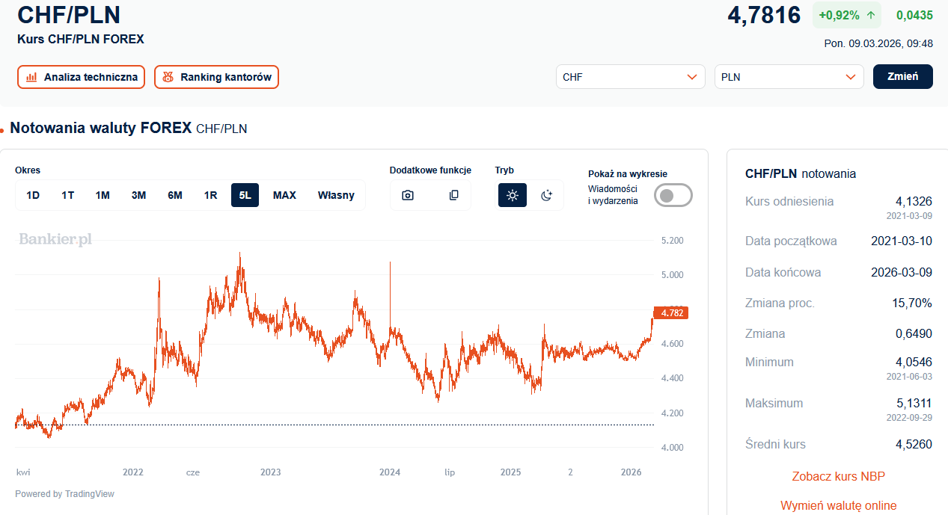
Task: Click the Kurs odniesienia value 4,1326
Action: tap(914, 201)
